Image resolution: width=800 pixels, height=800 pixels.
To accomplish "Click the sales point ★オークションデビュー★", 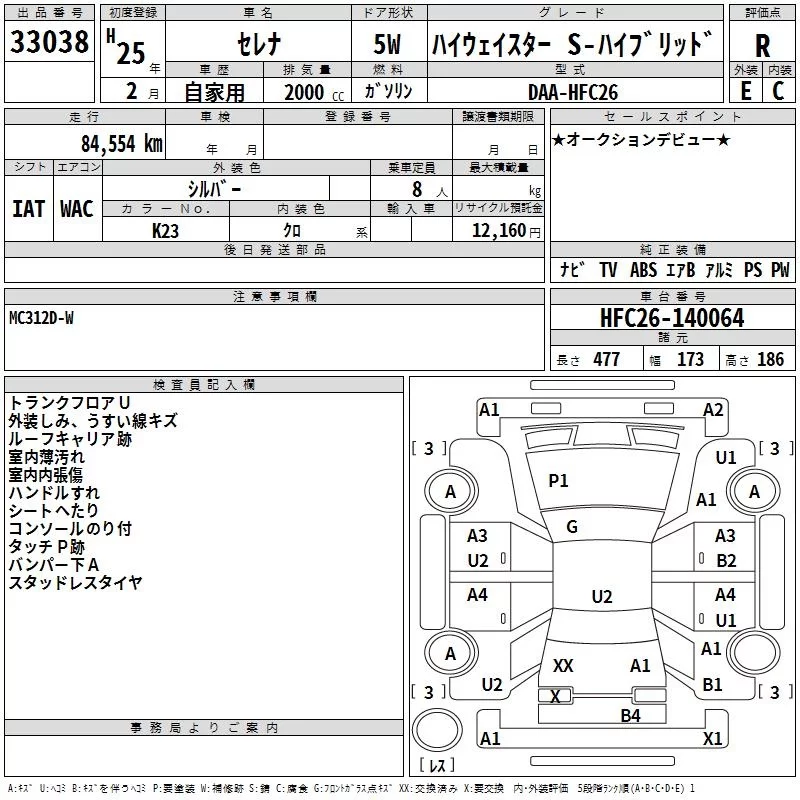I will (x=641, y=139).
